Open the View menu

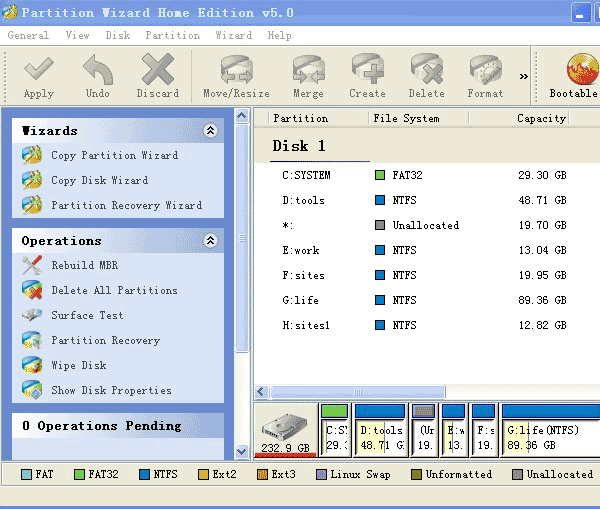point(77,35)
